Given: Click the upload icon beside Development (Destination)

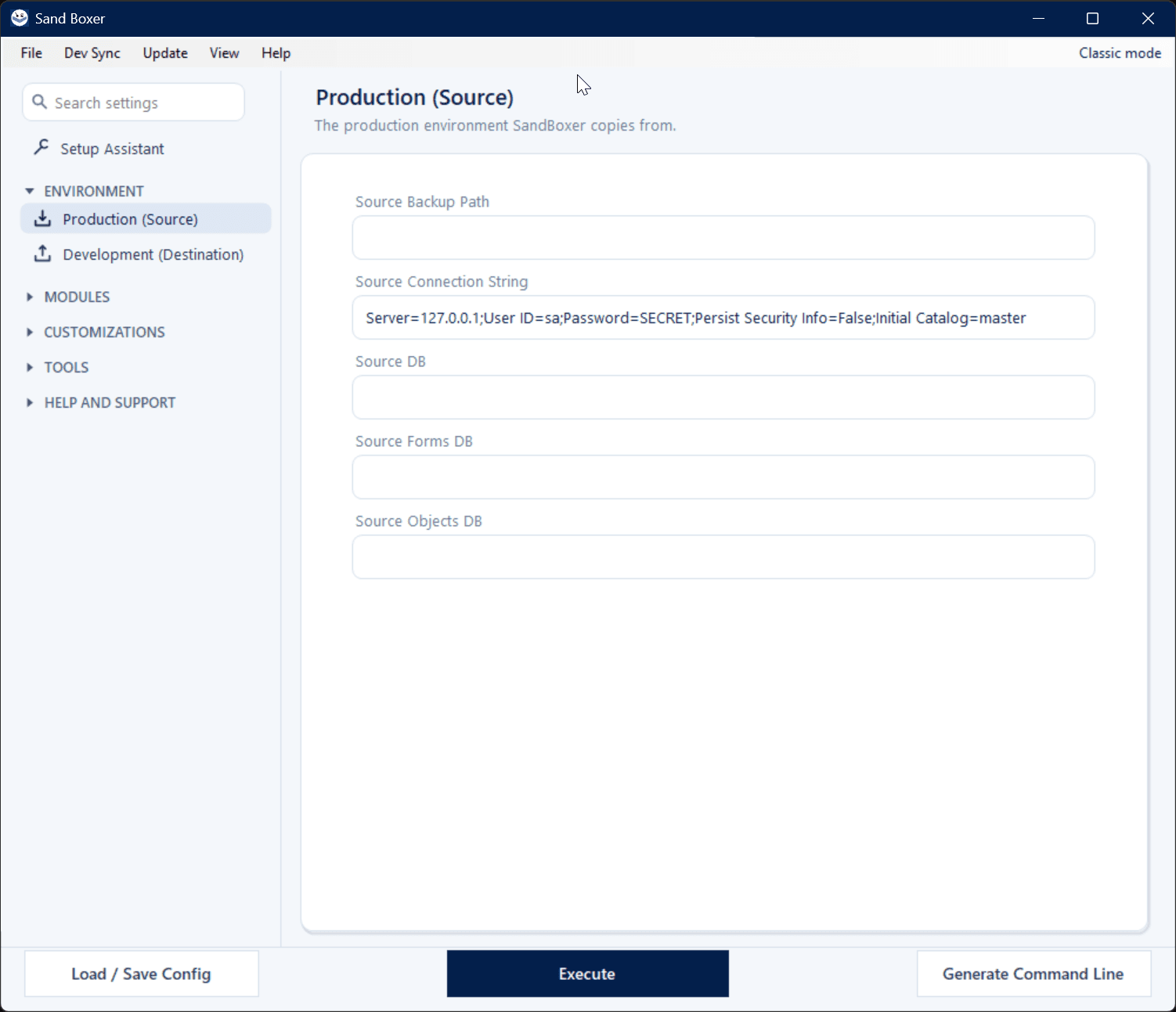Looking at the screenshot, I should click(x=42, y=254).
